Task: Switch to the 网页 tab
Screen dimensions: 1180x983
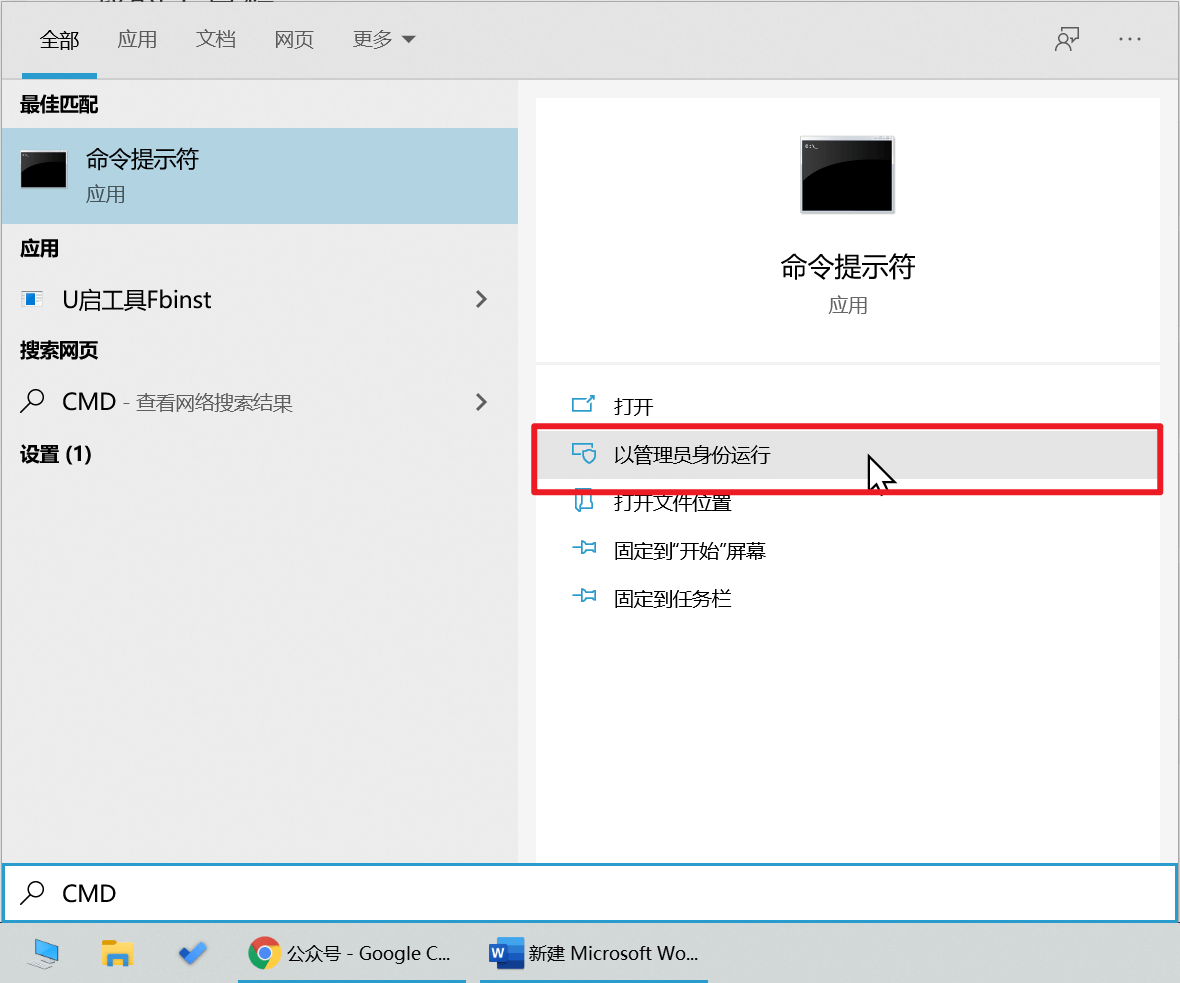Action: click(294, 39)
